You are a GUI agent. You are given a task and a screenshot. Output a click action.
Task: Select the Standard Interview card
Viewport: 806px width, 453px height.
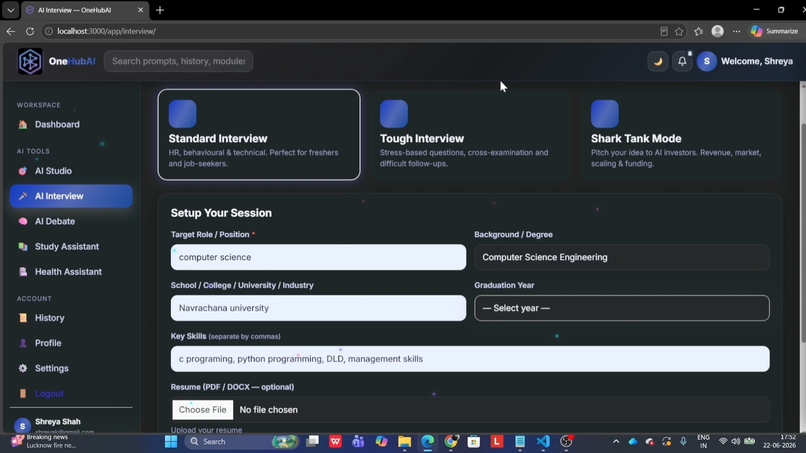(259, 135)
